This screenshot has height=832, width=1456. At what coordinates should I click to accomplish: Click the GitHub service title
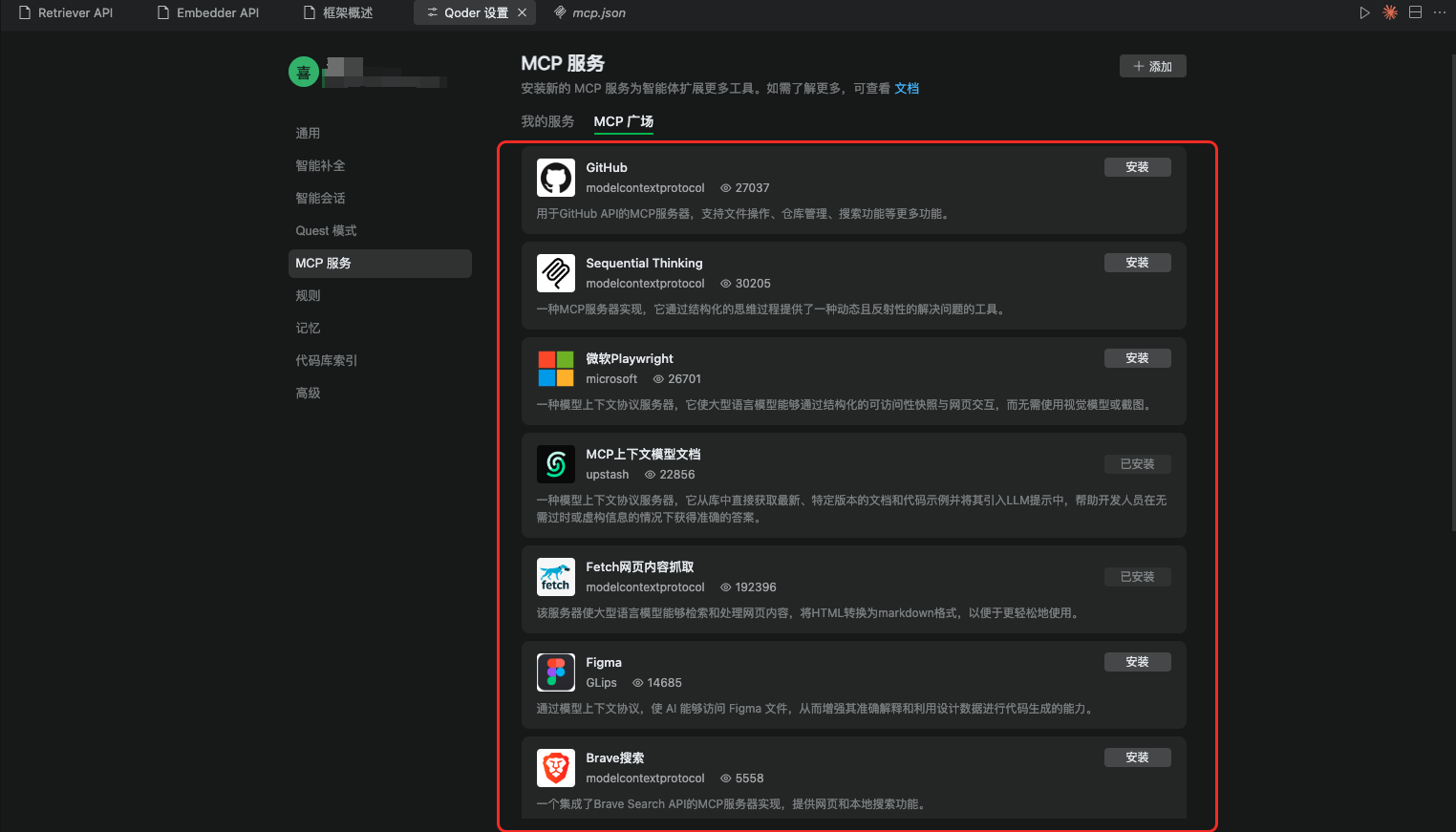(607, 167)
